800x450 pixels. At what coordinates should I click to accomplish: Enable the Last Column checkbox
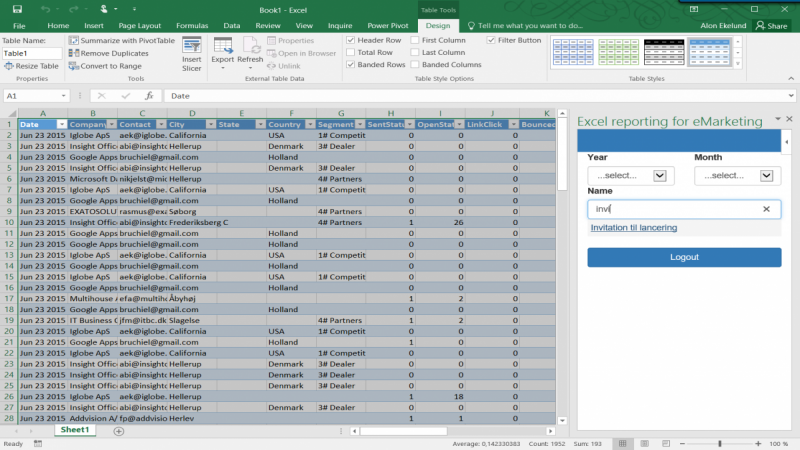pos(415,52)
